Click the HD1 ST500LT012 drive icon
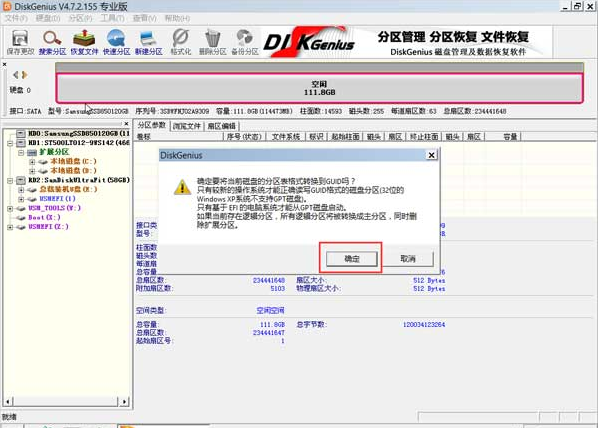Image resolution: width=598 pixels, height=428 pixels. click(x=21, y=143)
